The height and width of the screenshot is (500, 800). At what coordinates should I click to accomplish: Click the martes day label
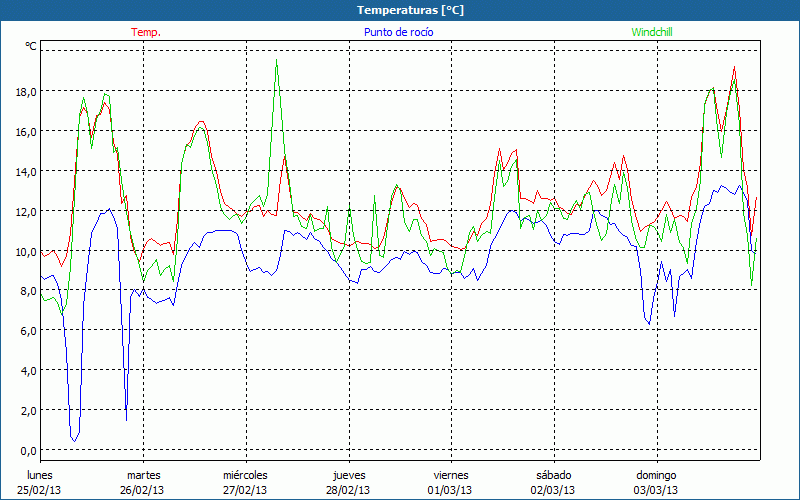pos(143,475)
